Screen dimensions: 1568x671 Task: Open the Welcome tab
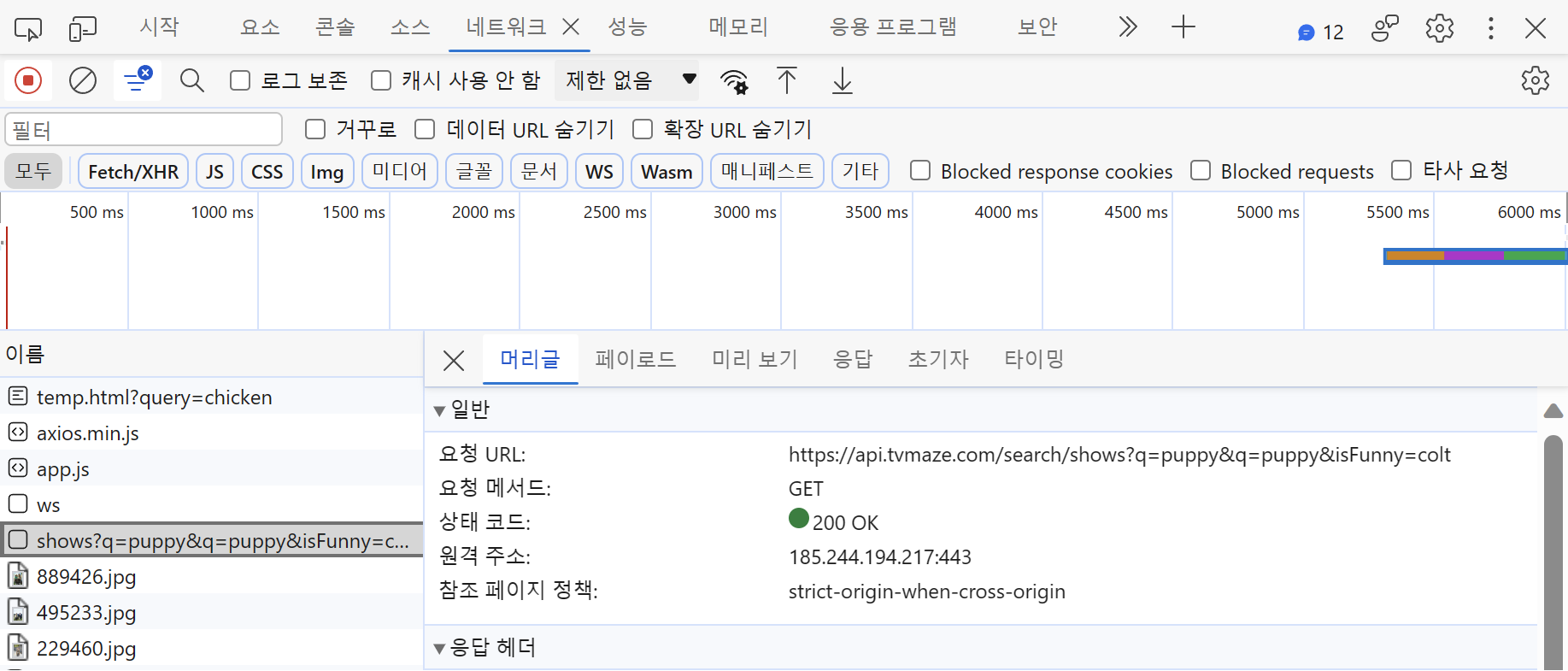tap(160, 27)
